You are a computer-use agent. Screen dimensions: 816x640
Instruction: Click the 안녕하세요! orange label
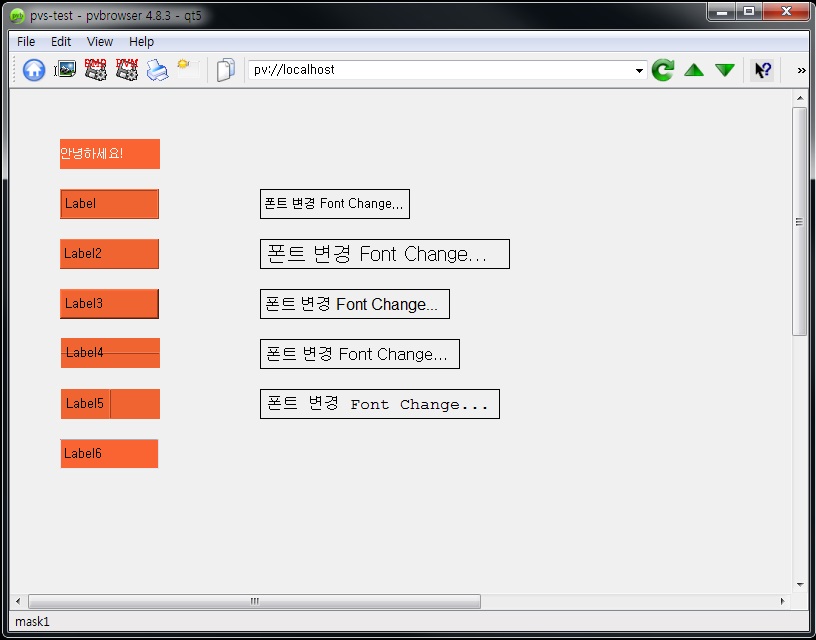[x=109, y=154]
